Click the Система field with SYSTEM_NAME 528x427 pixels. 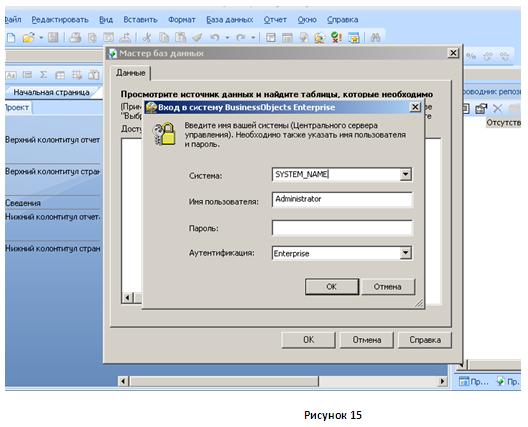pos(341,174)
